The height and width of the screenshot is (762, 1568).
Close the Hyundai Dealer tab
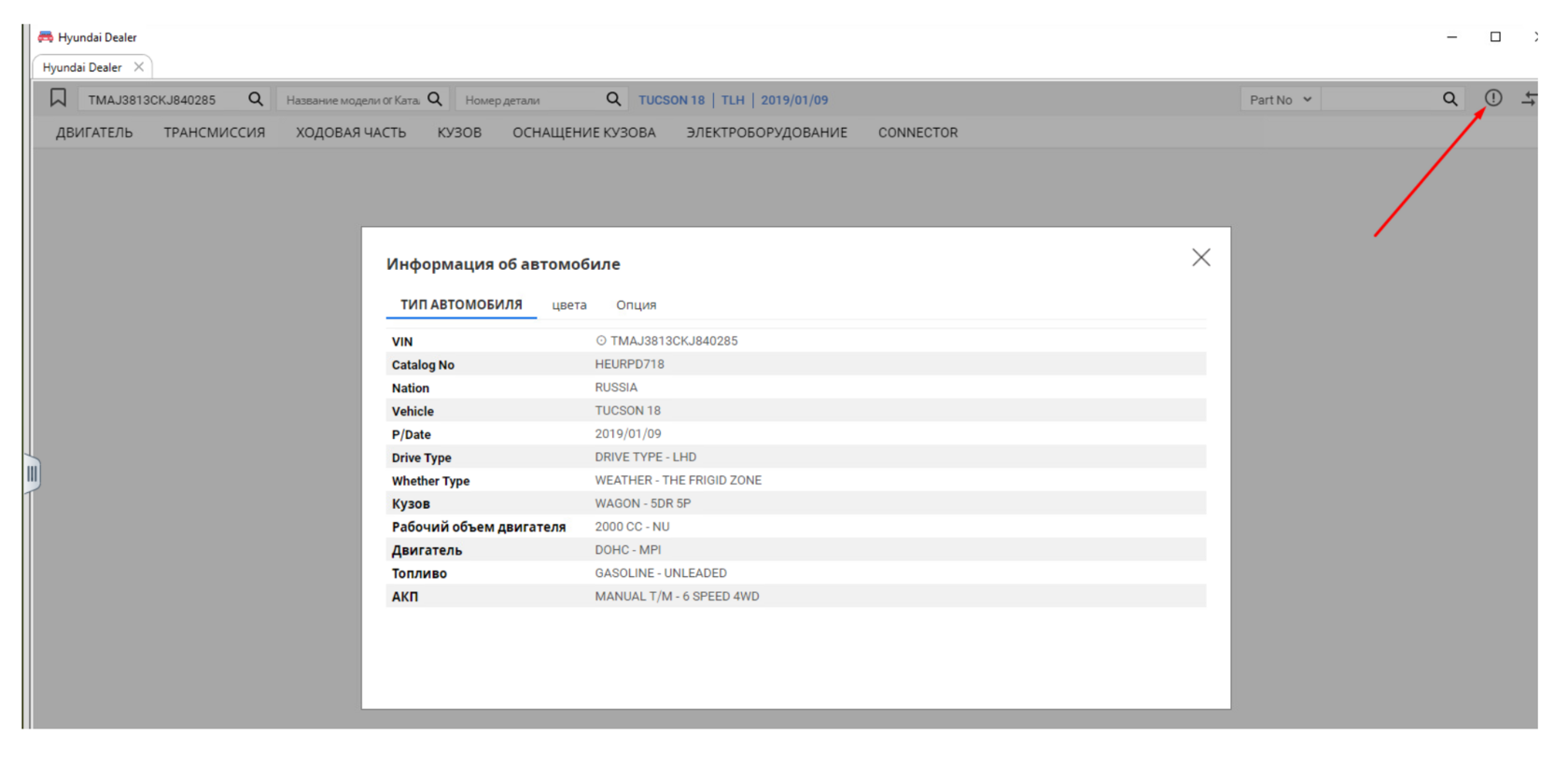[138, 67]
